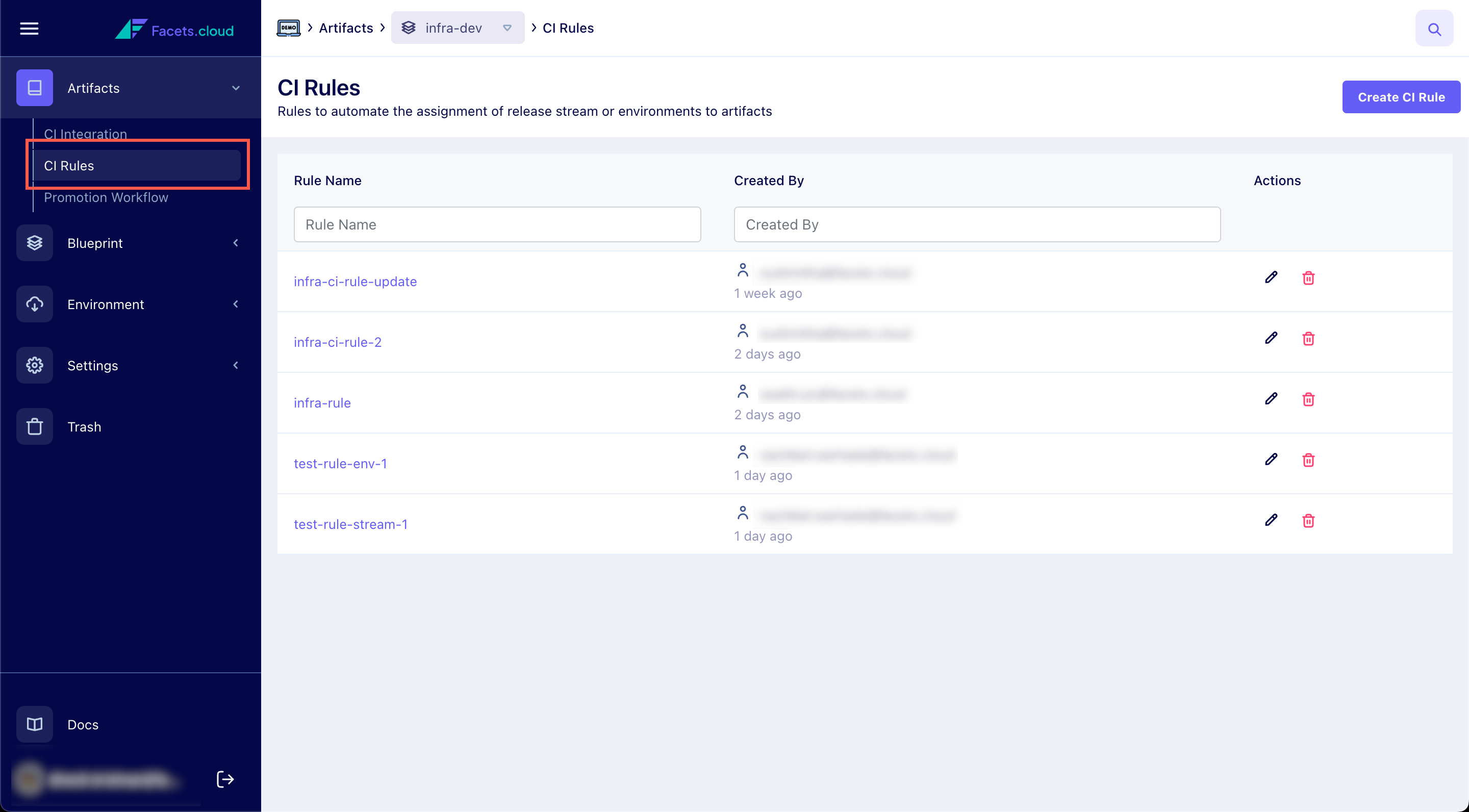Screen dimensions: 1469x812
Task: Click the logout icon at bottom of sidebar
Action: pos(225,779)
